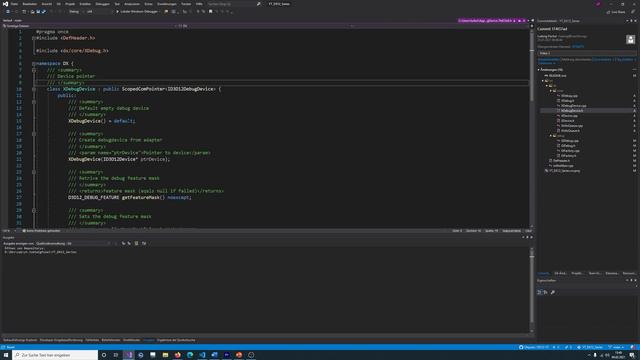Clear all output in Ausgabe panel
The width and height of the screenshot is (640, 360).
click(x=136, y=243)
